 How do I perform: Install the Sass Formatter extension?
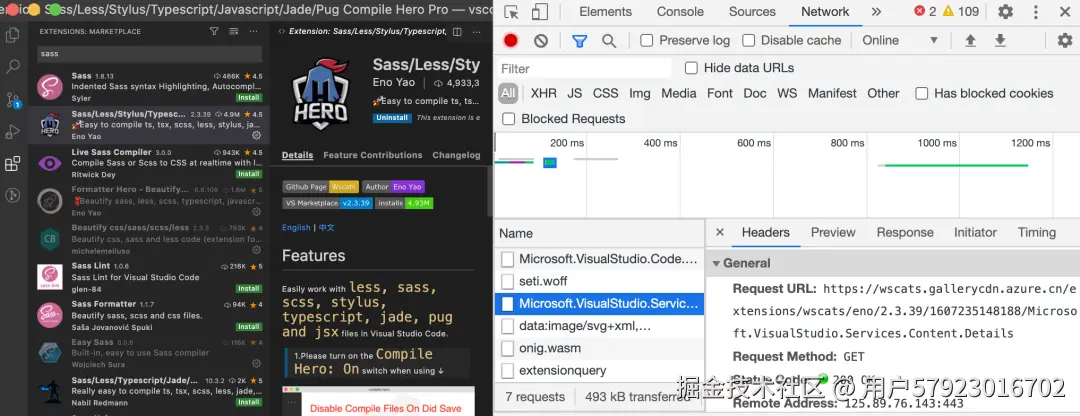click(x=248, y=326)
